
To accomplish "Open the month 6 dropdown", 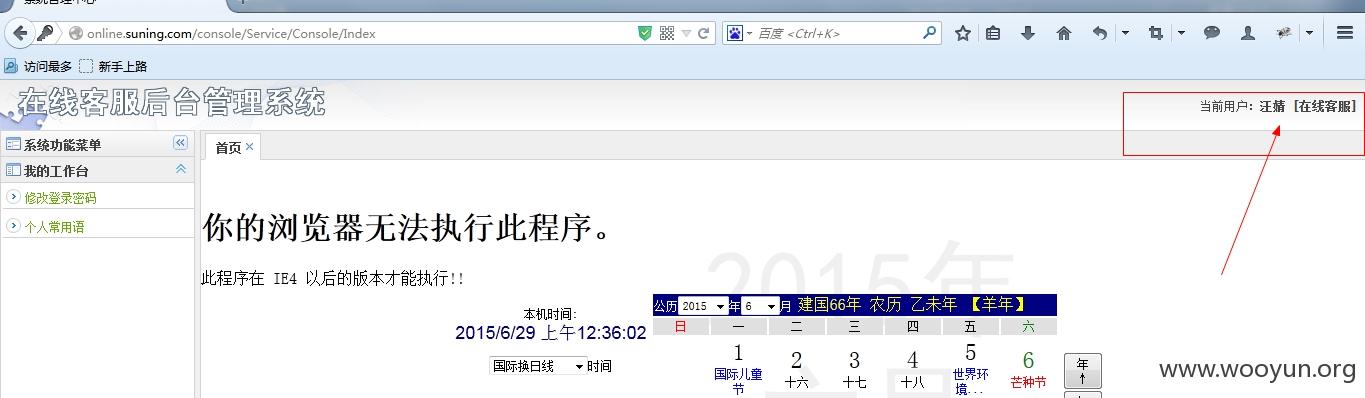I will pos(759,306).
